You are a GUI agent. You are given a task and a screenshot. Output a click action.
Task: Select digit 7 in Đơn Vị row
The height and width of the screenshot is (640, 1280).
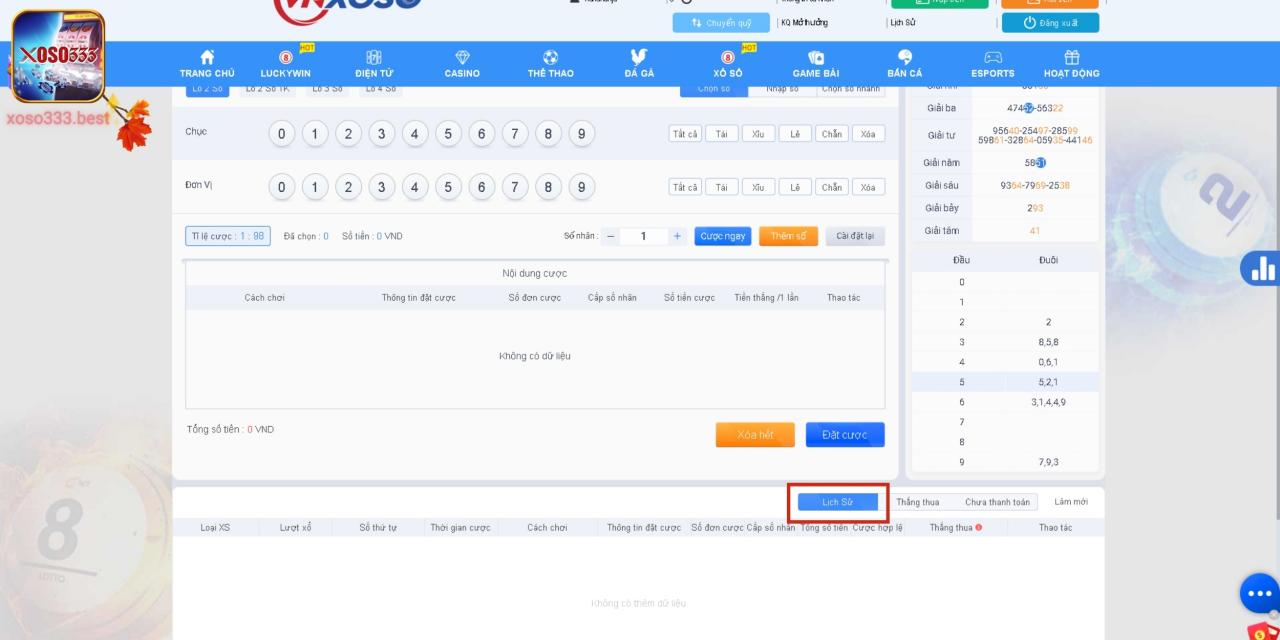(515, 187)
